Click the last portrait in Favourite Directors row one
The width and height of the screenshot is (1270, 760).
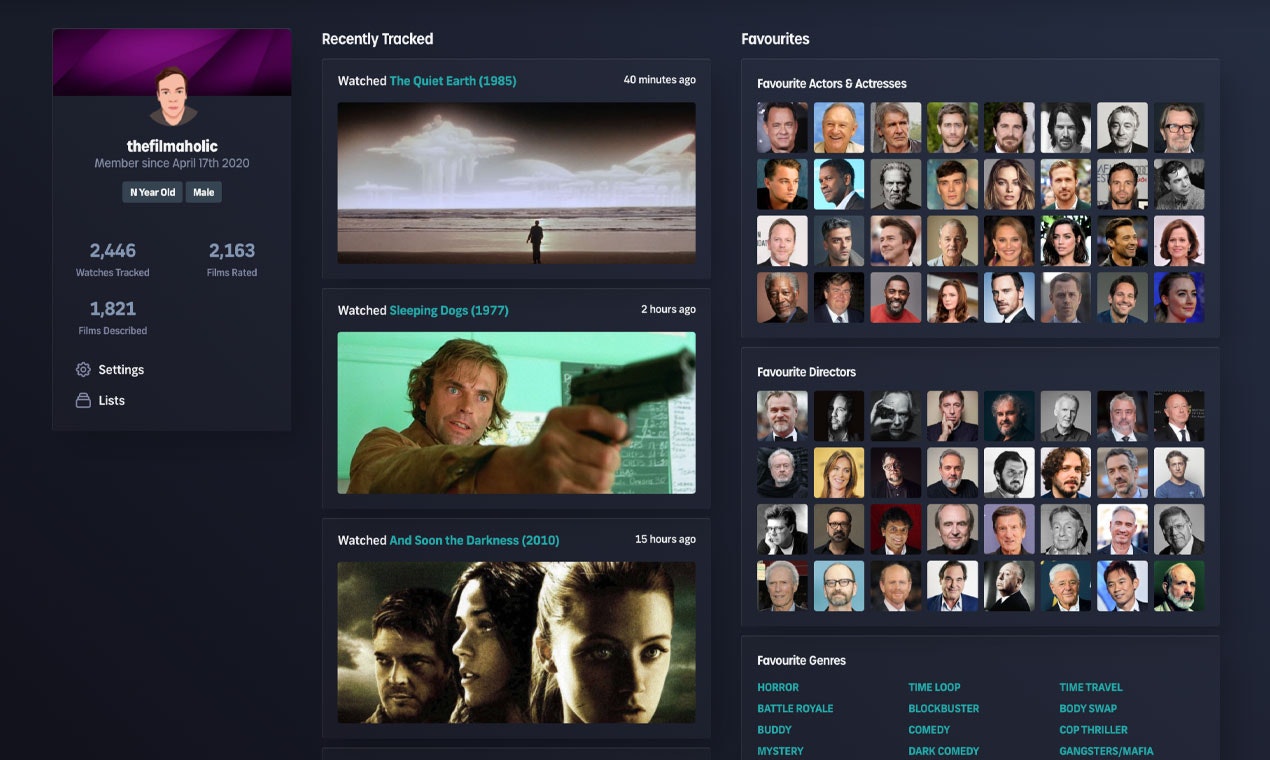click(1179, 416)
